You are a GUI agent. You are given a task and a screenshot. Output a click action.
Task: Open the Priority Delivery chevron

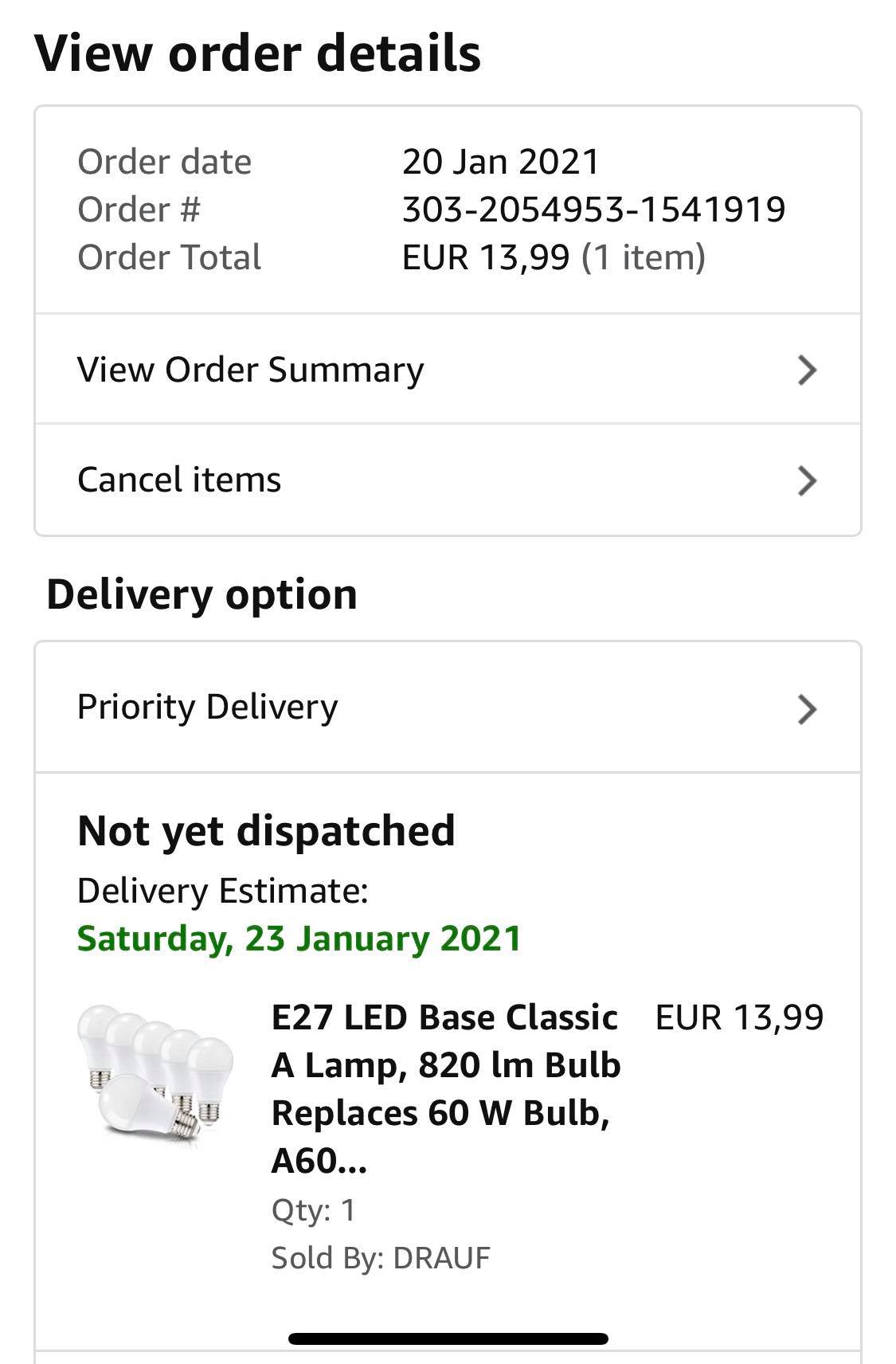(x=807, y=709)
